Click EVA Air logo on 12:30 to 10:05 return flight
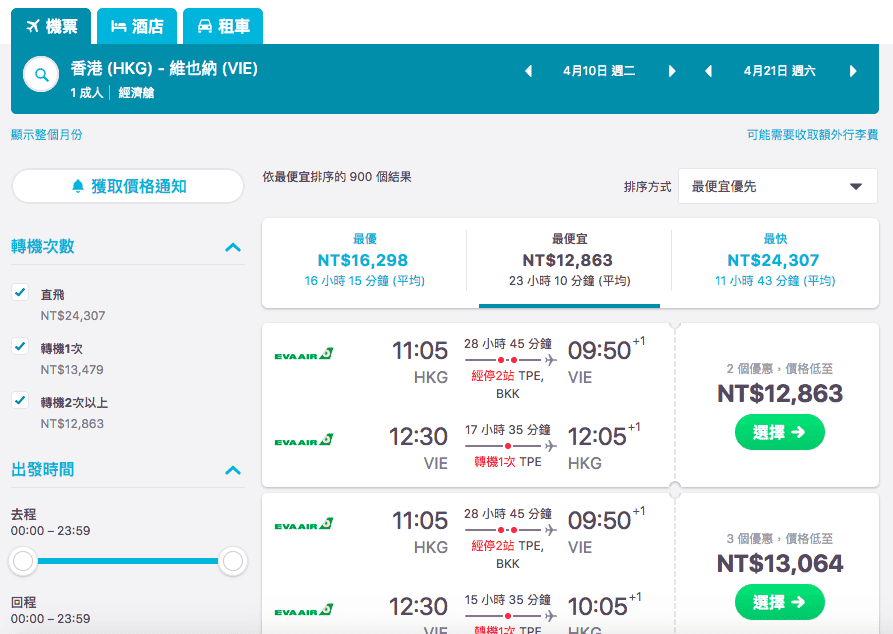893x634 pixels. coord(304,610)
